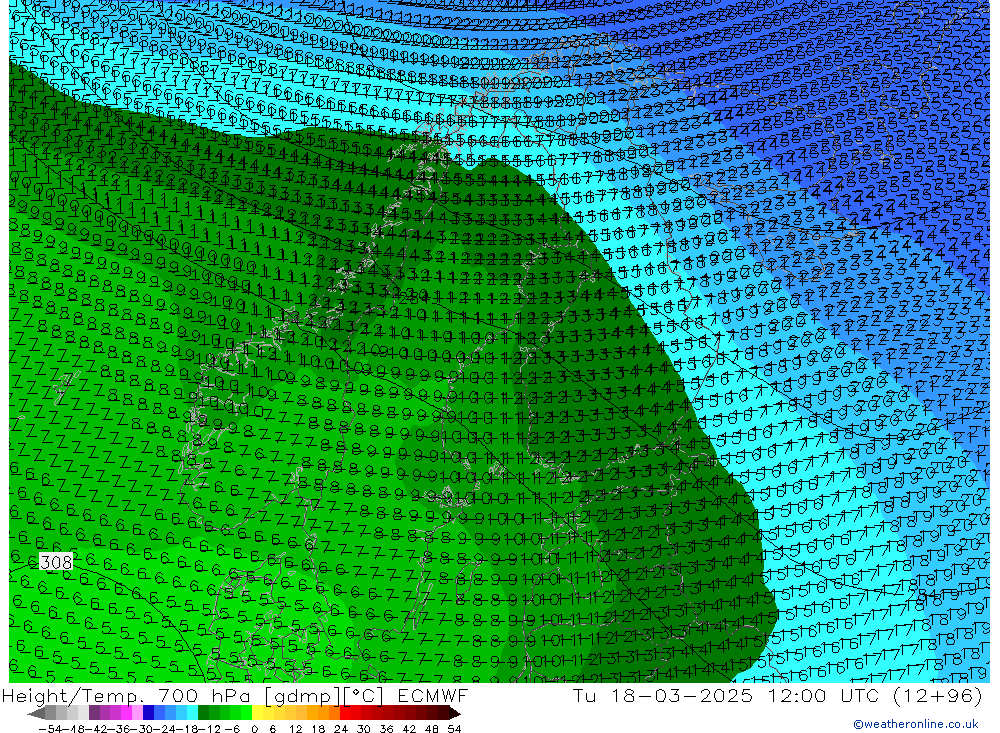This screenshot has height=733, width=1000.
Task: Click the 'Tu 18-03-2025 12:00 UTC' timestamp
Action: point(726,695)
